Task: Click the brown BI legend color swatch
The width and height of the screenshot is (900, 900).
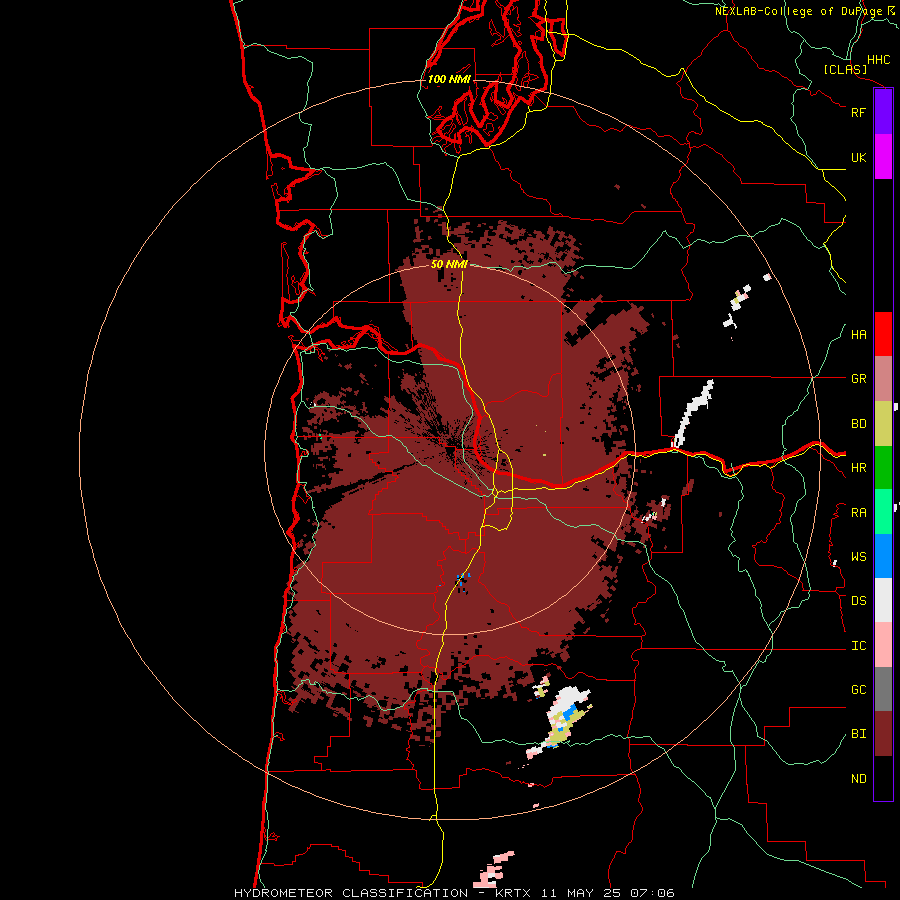Action: coord(883,734)
